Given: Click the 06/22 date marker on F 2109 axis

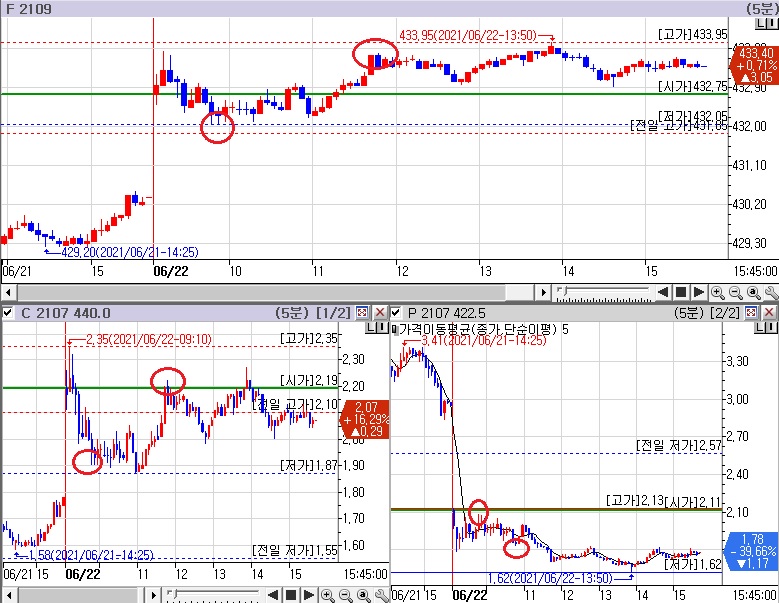Looking at the screenshot, I should pos(170,271).
